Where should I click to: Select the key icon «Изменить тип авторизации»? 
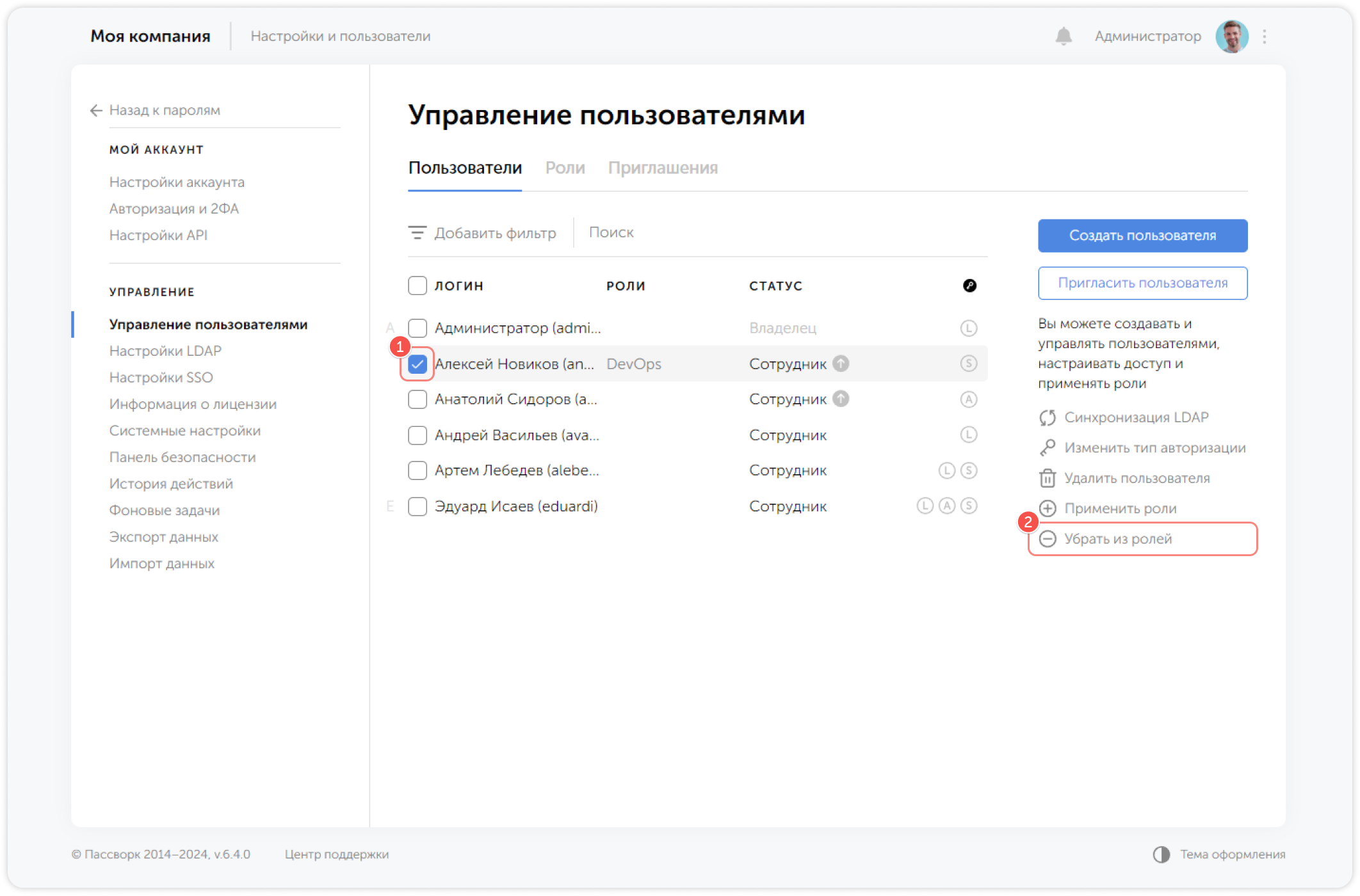click(1048, 447)
